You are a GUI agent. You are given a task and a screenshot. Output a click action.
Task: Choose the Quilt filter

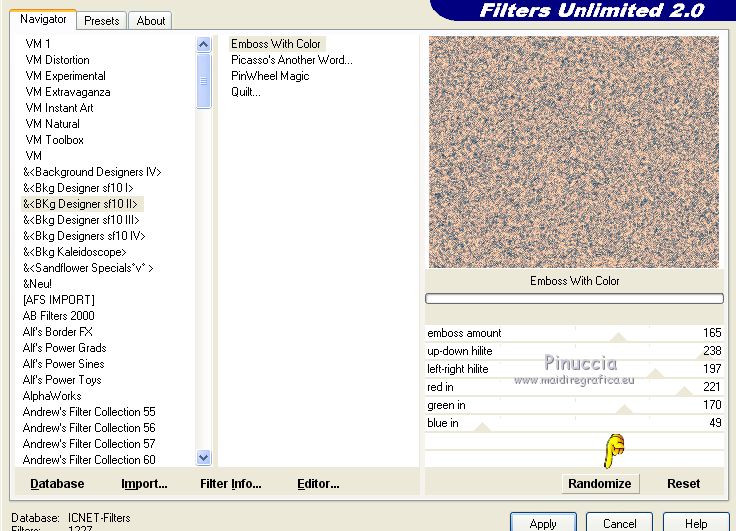click(x=245, y=92)
